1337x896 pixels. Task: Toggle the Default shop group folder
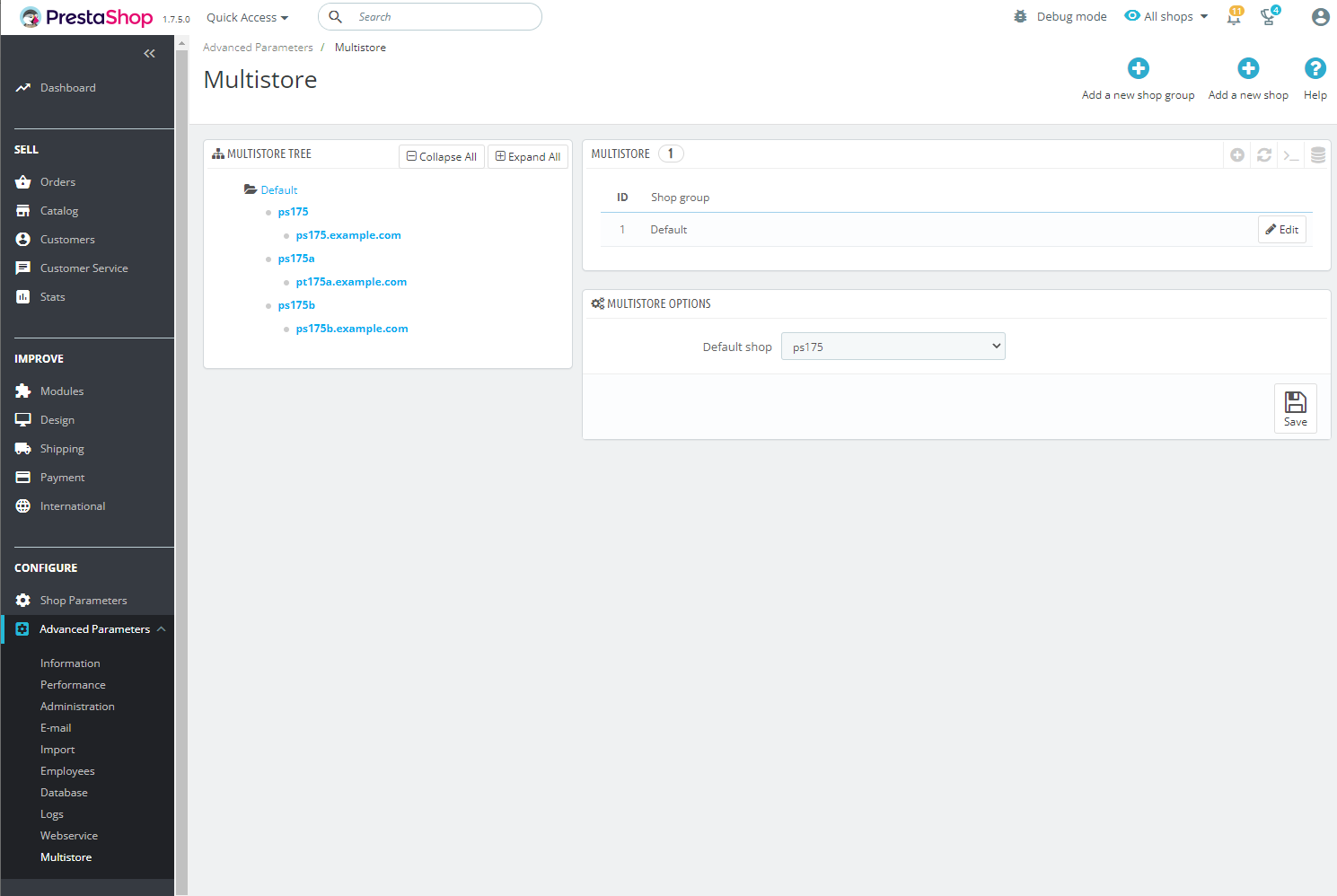[251, 189]
